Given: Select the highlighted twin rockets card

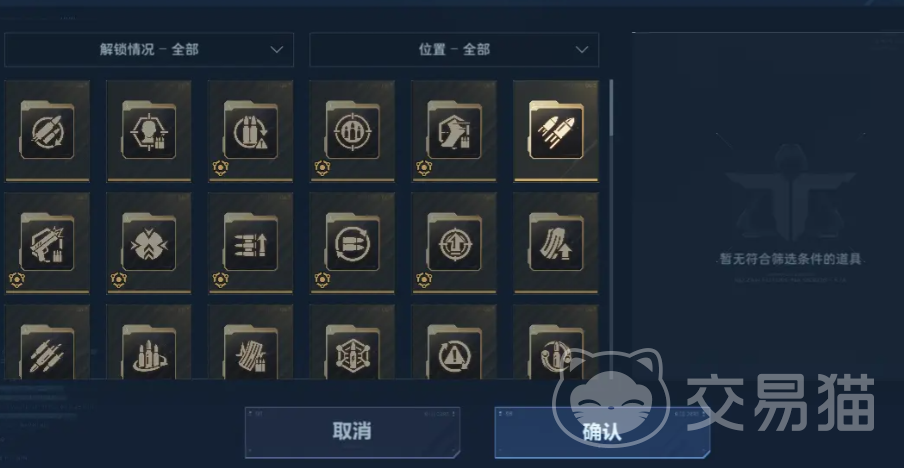Looking at the screenshot, I should [556, 131].
